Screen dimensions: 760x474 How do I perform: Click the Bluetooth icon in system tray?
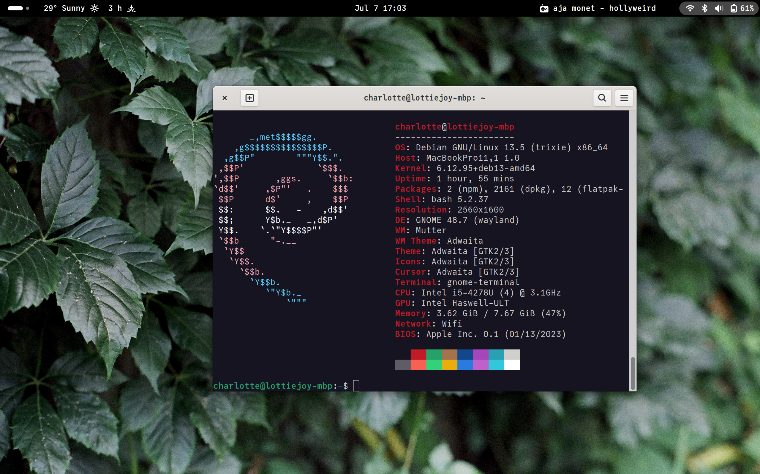pos(704,8)
